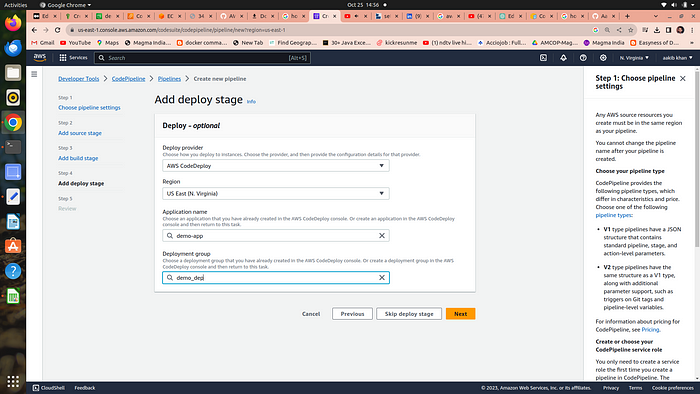The width and height of the screenshot is (700, 394).
Task: Open the AWS support help icon
Action: 583,58
